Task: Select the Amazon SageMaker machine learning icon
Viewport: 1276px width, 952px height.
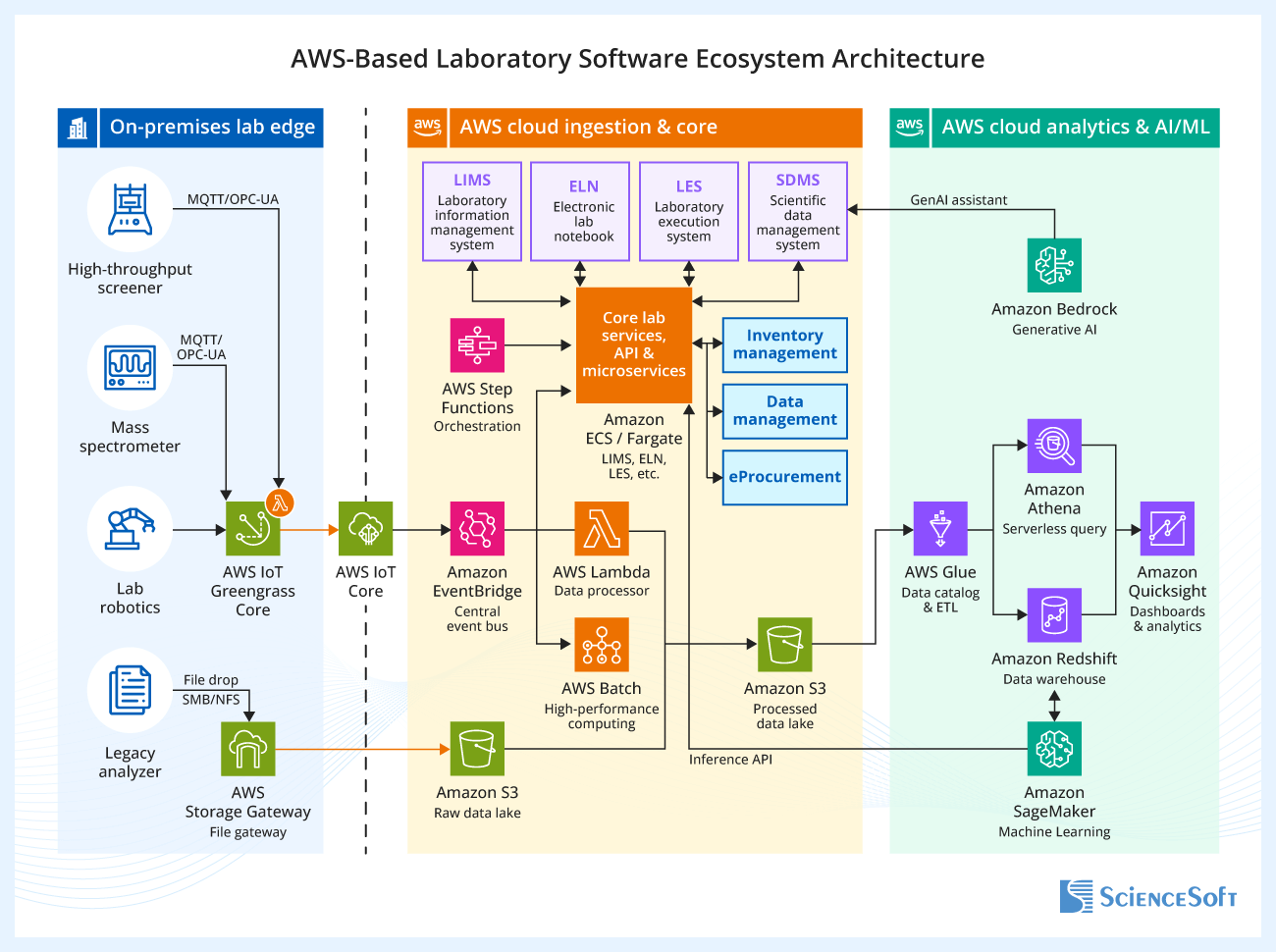Action: click(1054, 748)
